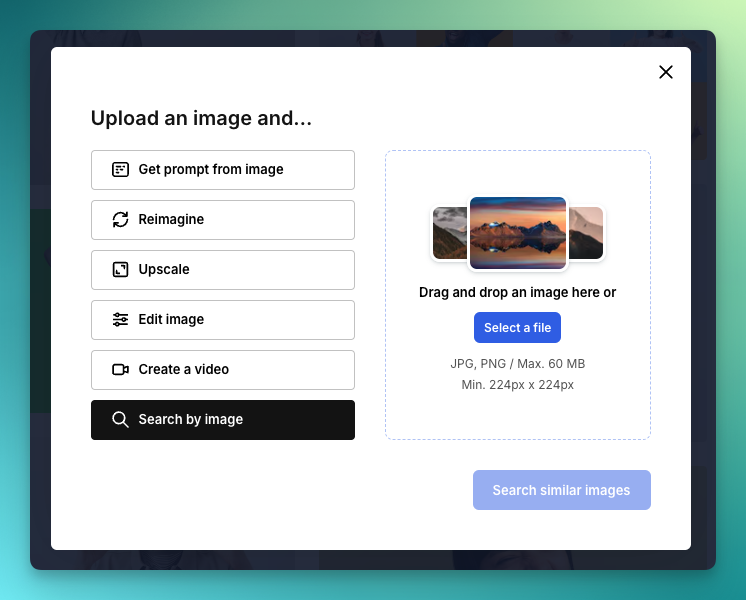
Task: Choose the Create a video option label
Action: point(184,369)
